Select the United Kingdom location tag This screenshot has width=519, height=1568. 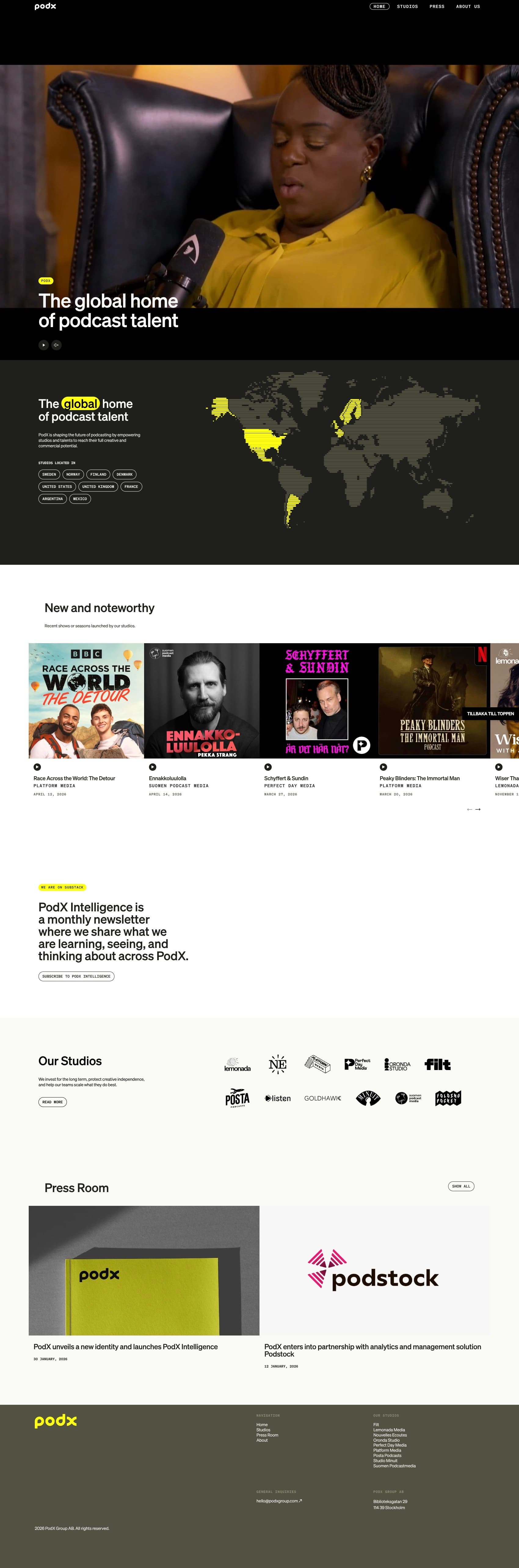[98, 486]
